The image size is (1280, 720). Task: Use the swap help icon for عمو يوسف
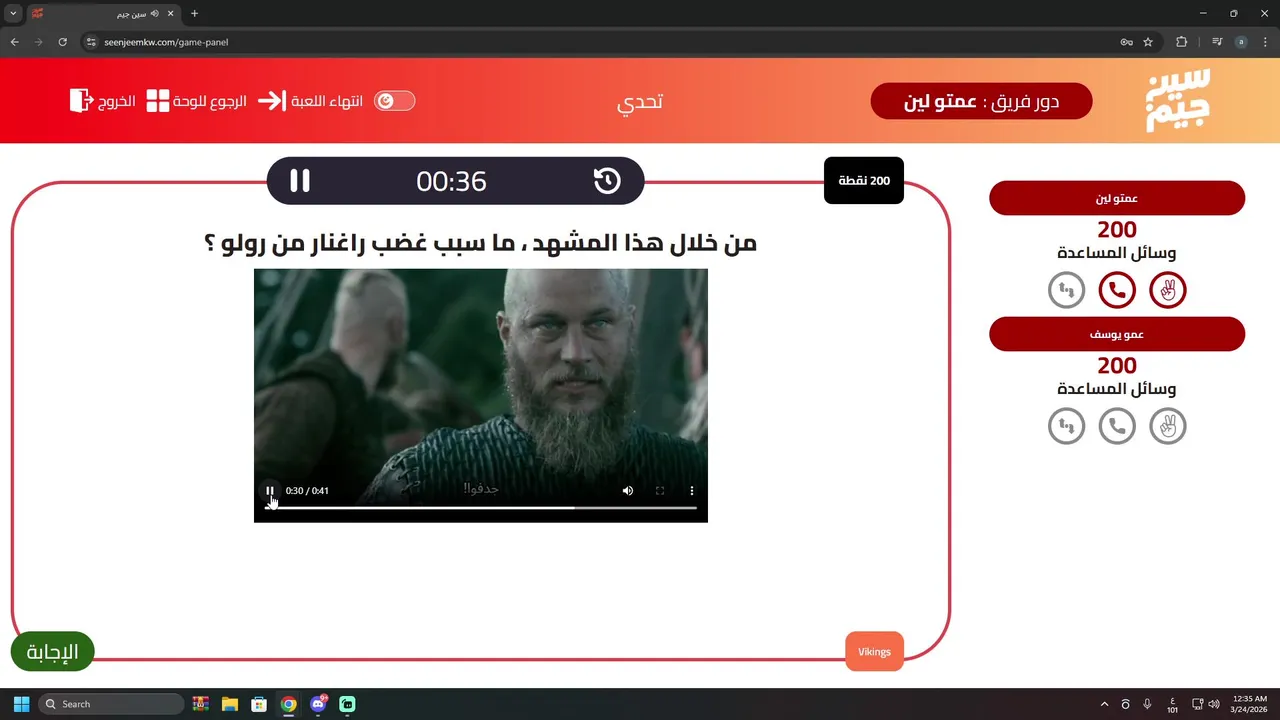(x=1066, y=427)
